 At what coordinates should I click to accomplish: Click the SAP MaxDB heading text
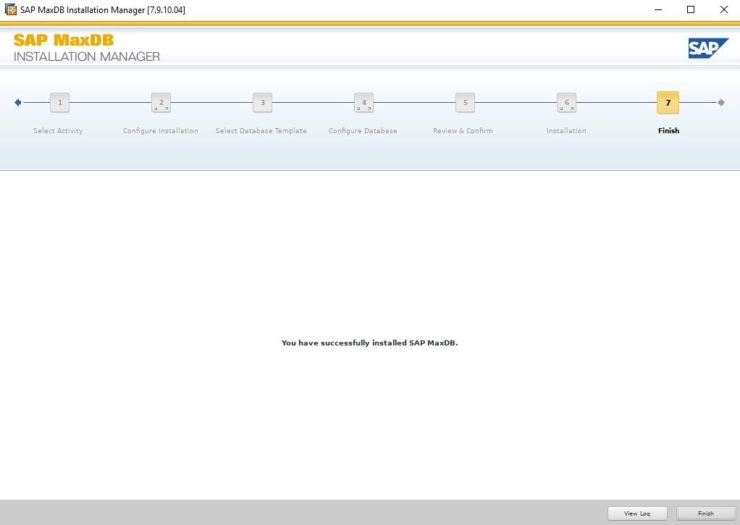(64, 40)
